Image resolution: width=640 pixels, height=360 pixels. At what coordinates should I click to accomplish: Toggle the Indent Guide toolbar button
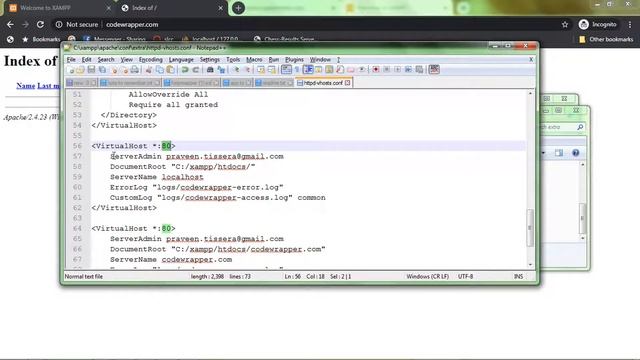[308, 70]
